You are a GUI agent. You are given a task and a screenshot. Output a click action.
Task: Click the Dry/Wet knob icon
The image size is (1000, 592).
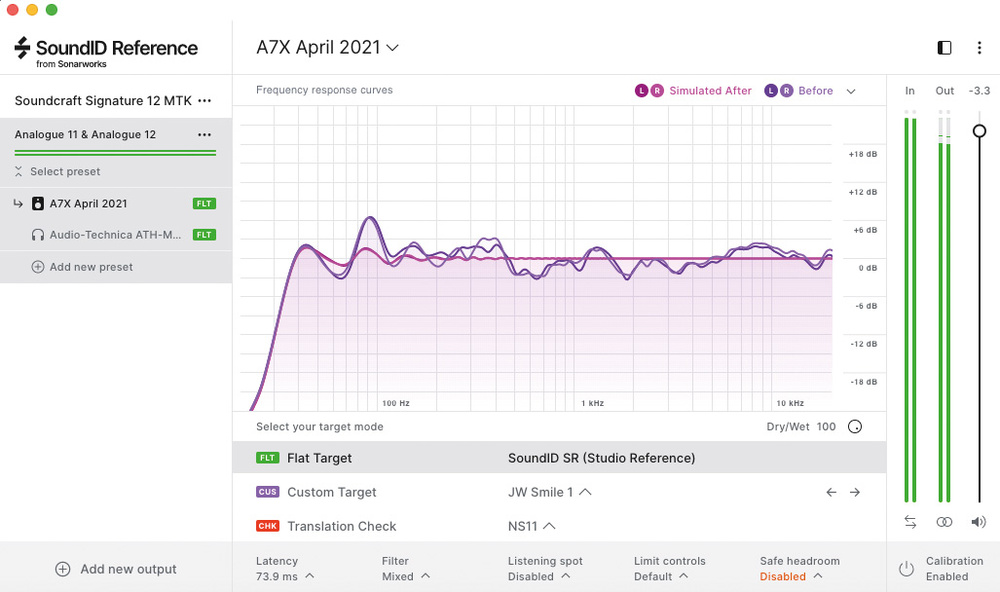click(x=855, y=427)
